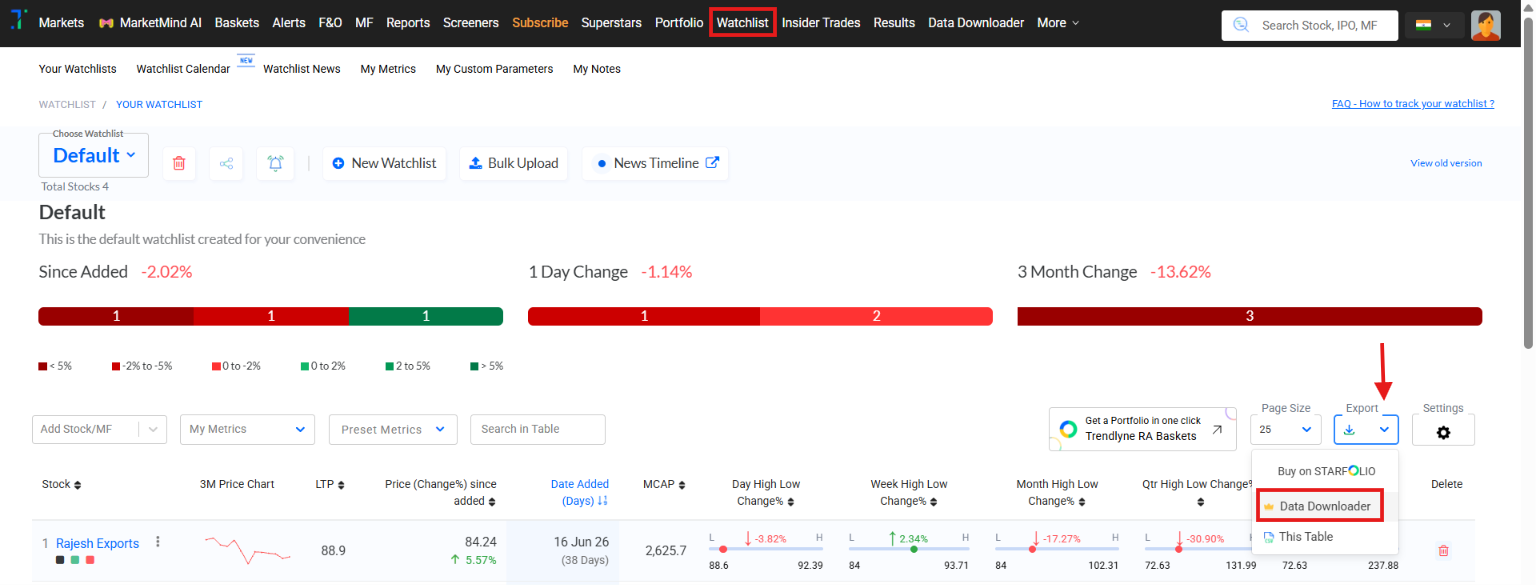Open the My Custom Parameters tab

[x=494, y=69]
